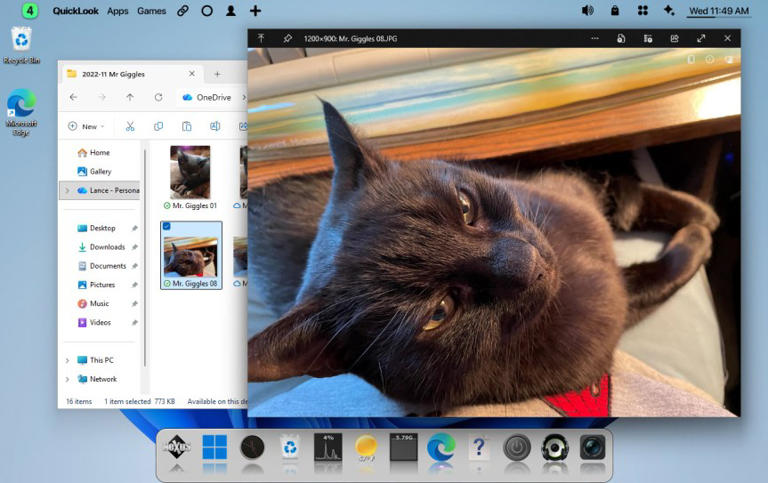Screen dimensions: 768x483
Task: Click the Windows Start icon in the dock
Action: pyautogui.click(x=215, y=447)
